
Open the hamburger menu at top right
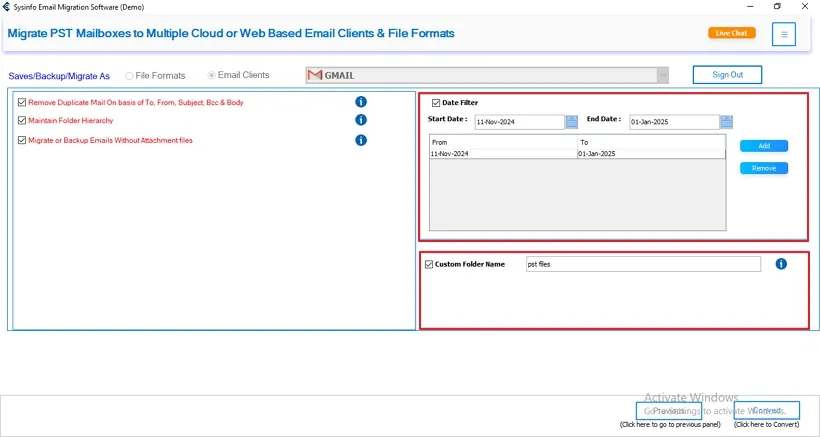(784, 34)
